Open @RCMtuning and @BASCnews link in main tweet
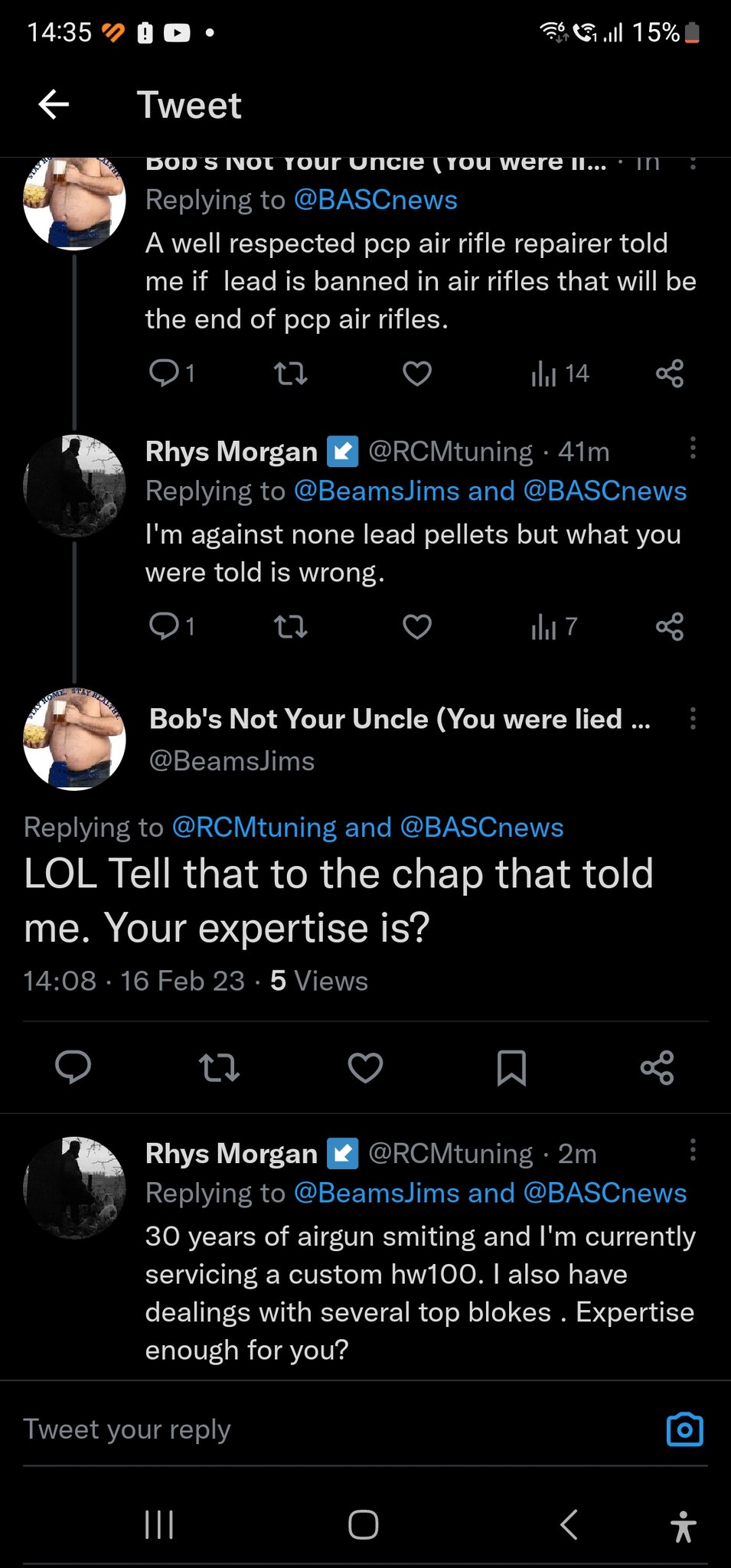This screenshot has height=1568, width=731. 367,828
